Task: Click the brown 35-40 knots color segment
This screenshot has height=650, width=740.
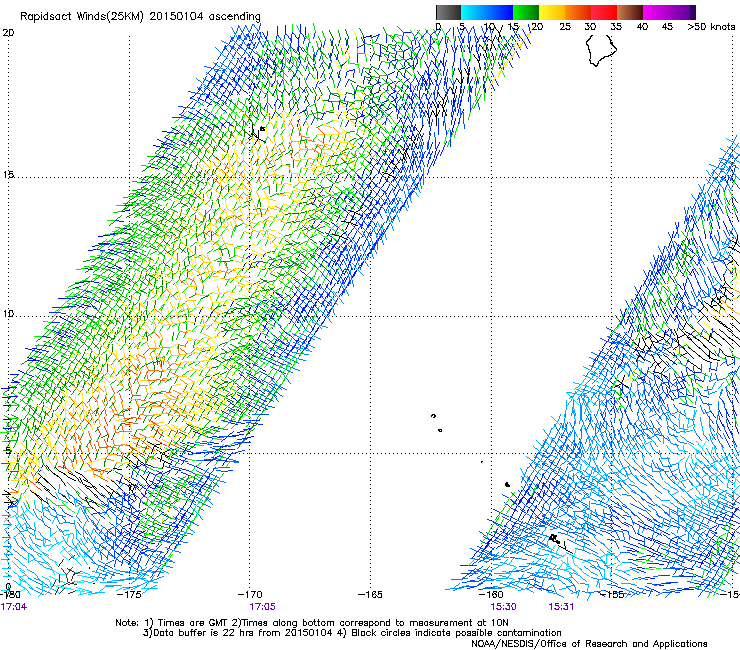Action: [630, 12]
